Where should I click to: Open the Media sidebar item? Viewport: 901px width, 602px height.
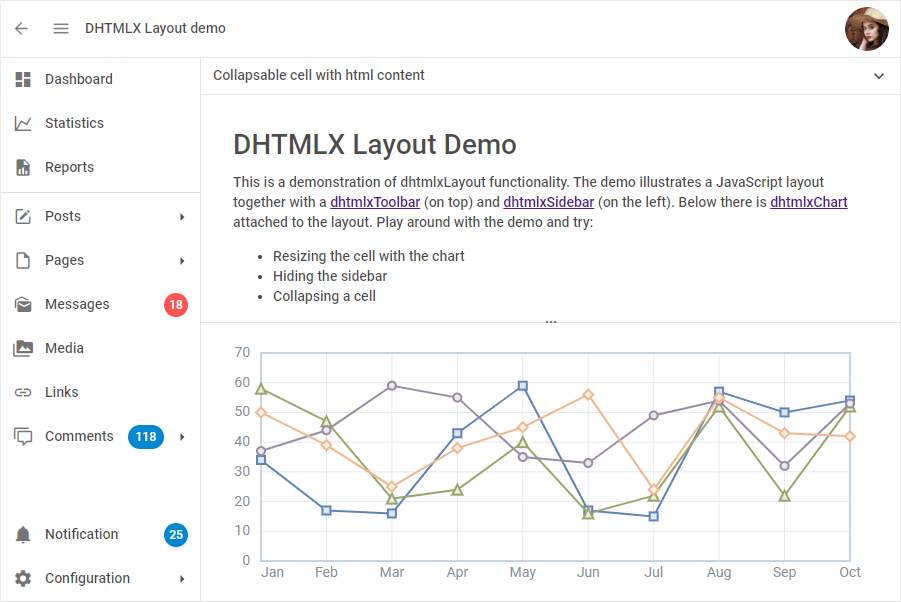101,348
